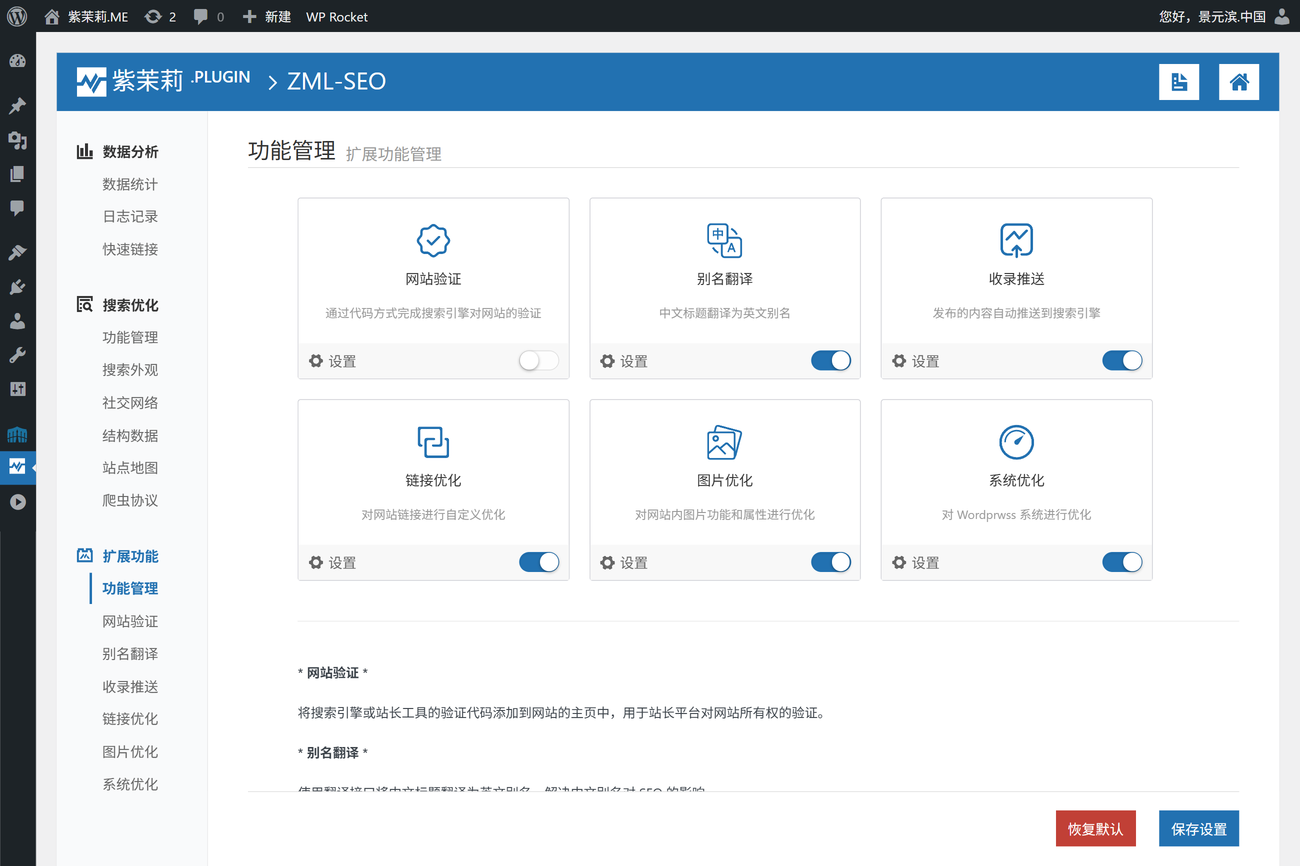The image size is (1300, 866).
Task: Open 设置 on the 图片优化 card
Action: click(x=624, y=563)
